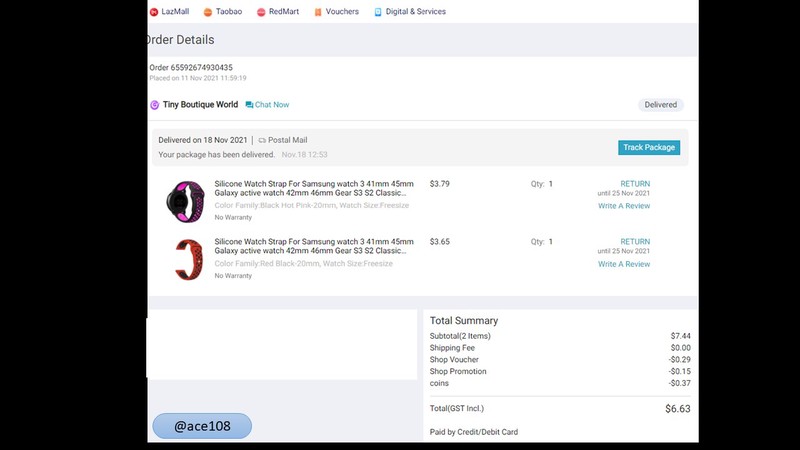
Task: Select order number 65592674930435
Action: coord(191,67)
